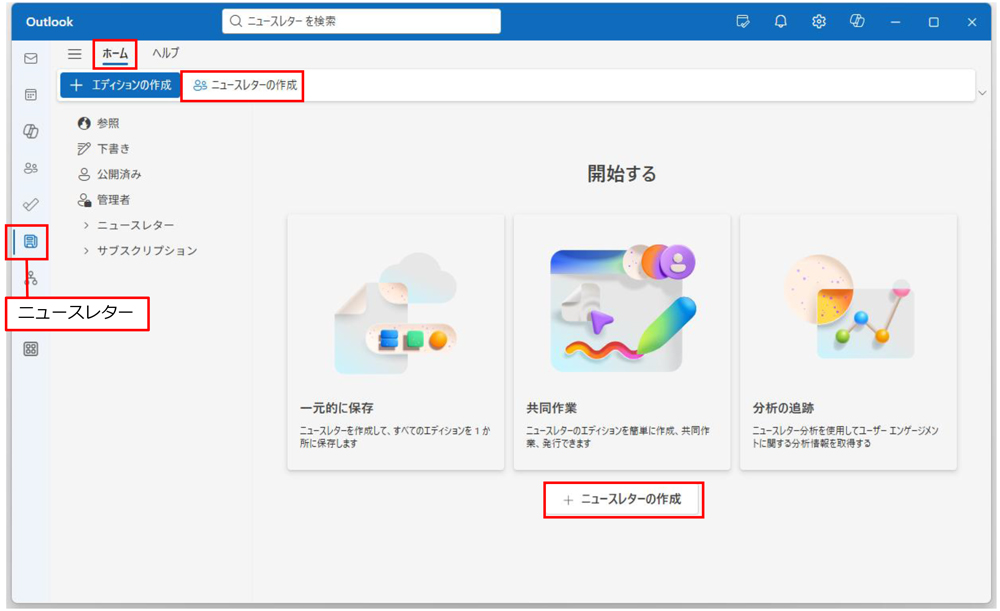1000x611 pixels.
Task: Open the notifications bell icon
Action: point(780,21)
